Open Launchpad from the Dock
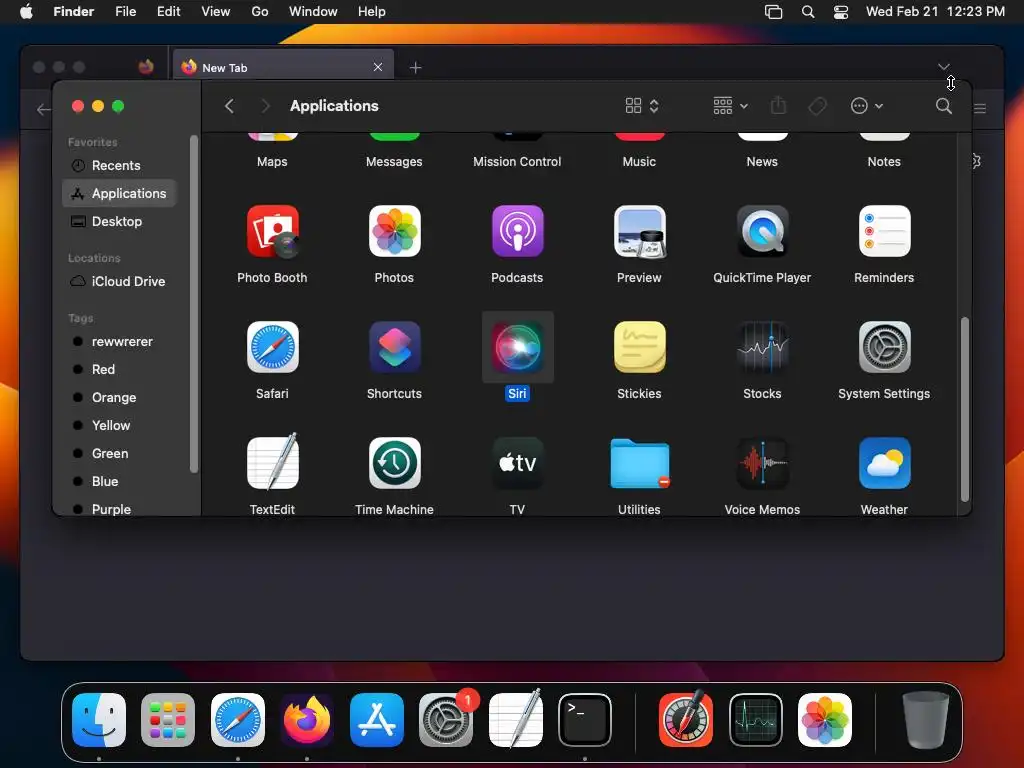Image resolution: width=1024 pixels, height=768 pixels. click(168, 720)
